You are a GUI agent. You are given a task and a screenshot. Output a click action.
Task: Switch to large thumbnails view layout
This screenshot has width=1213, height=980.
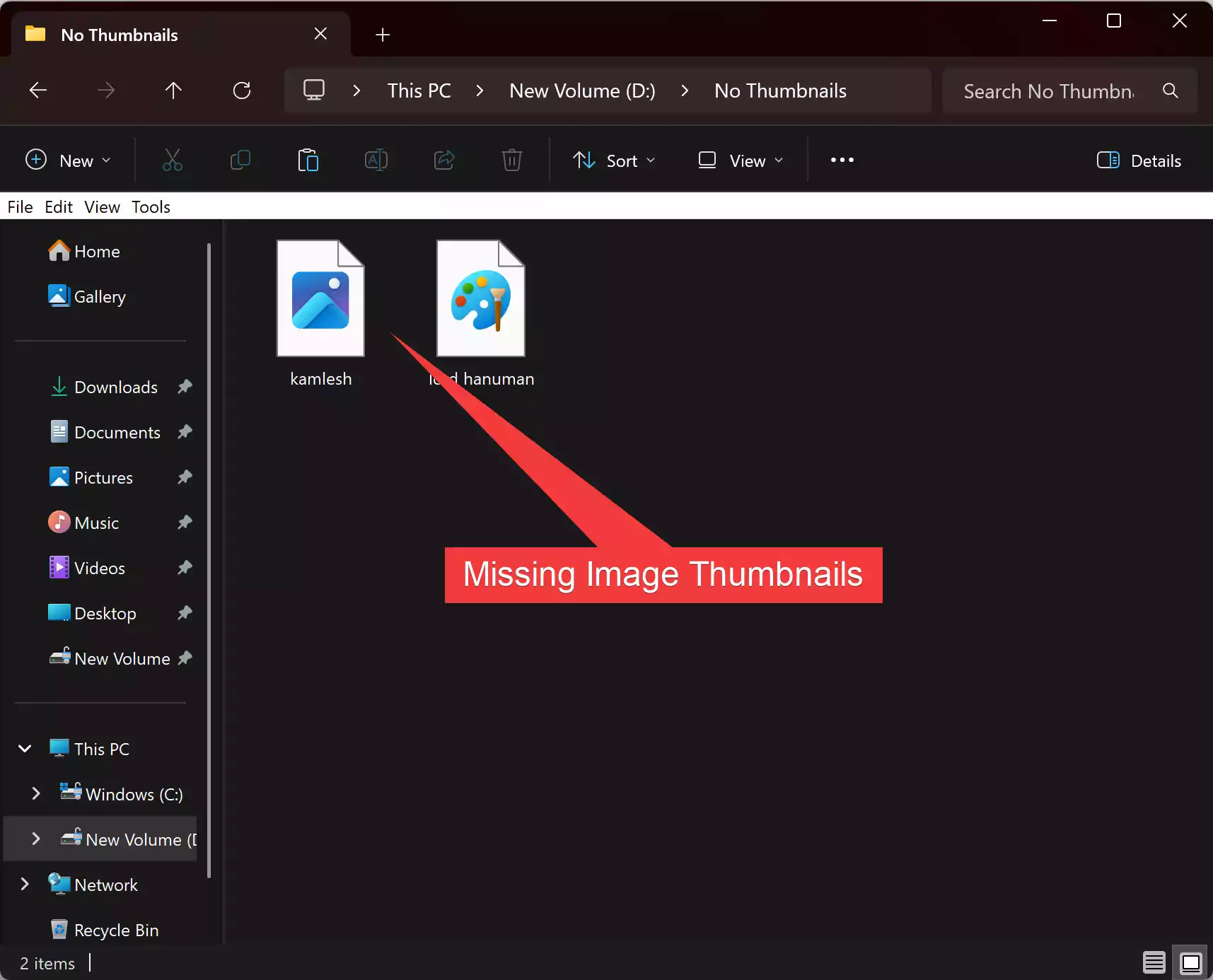pos(1191,962)
